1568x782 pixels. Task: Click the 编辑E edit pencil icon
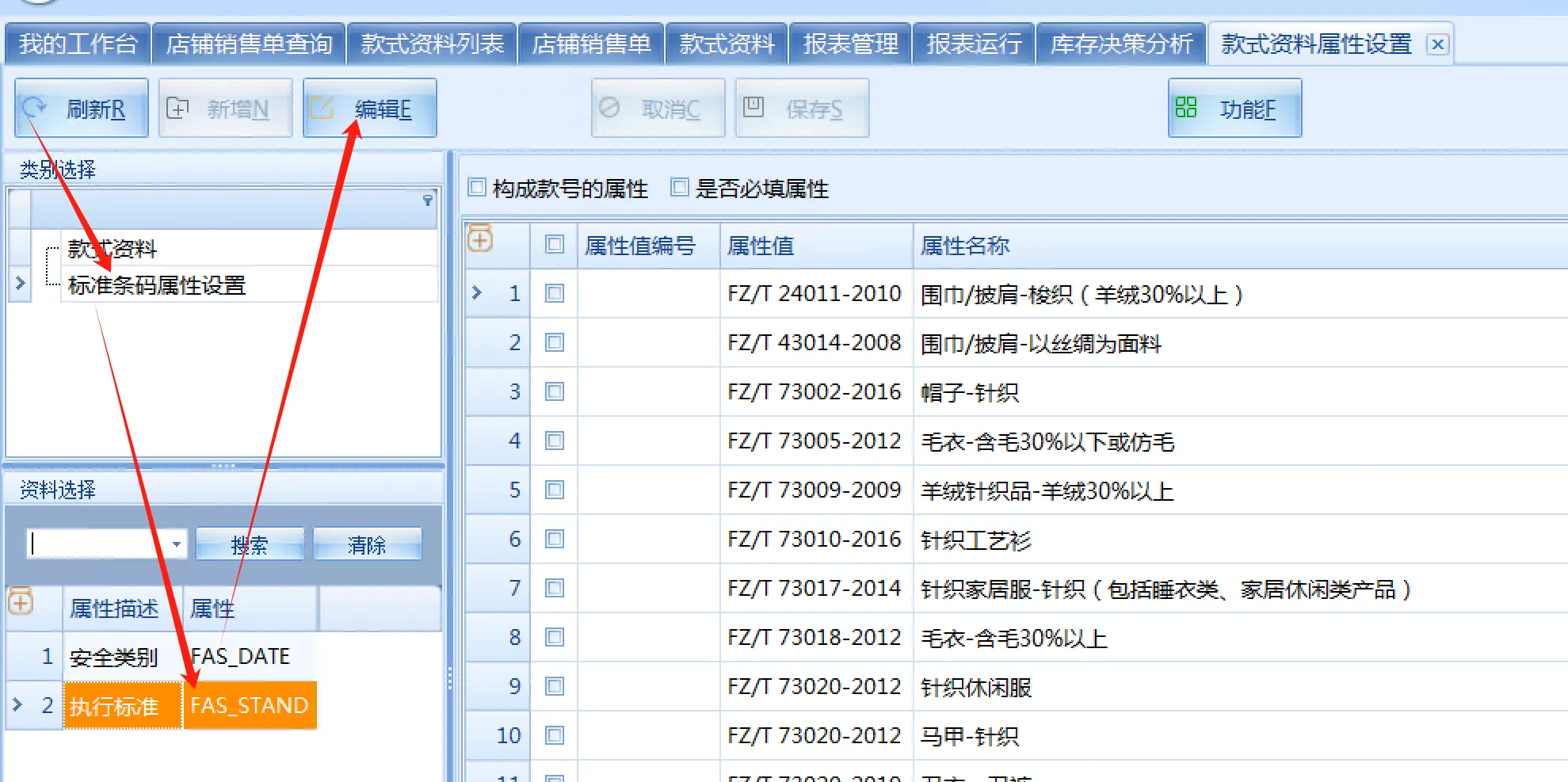pos(322,108)
